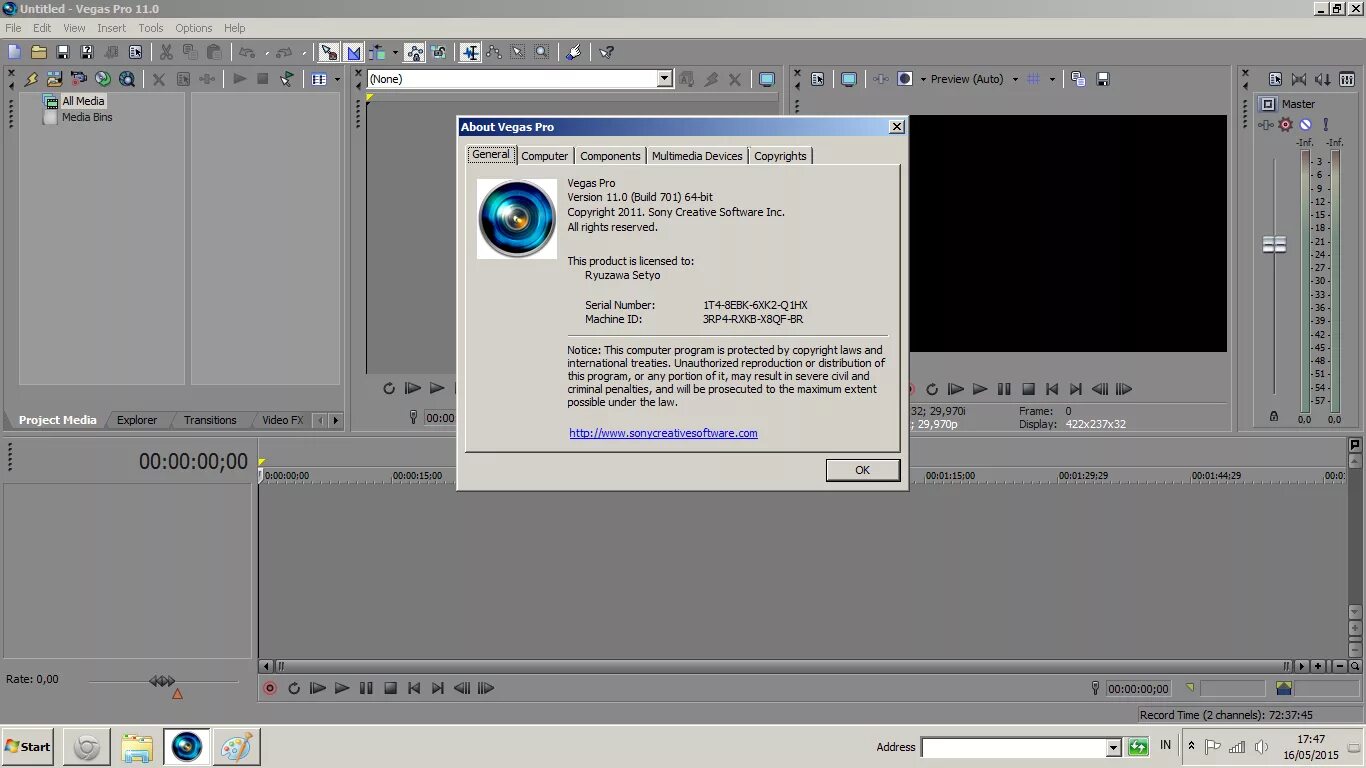Open the Insert menu
This screenshot has width=1366, height=768.
(111, 28)
